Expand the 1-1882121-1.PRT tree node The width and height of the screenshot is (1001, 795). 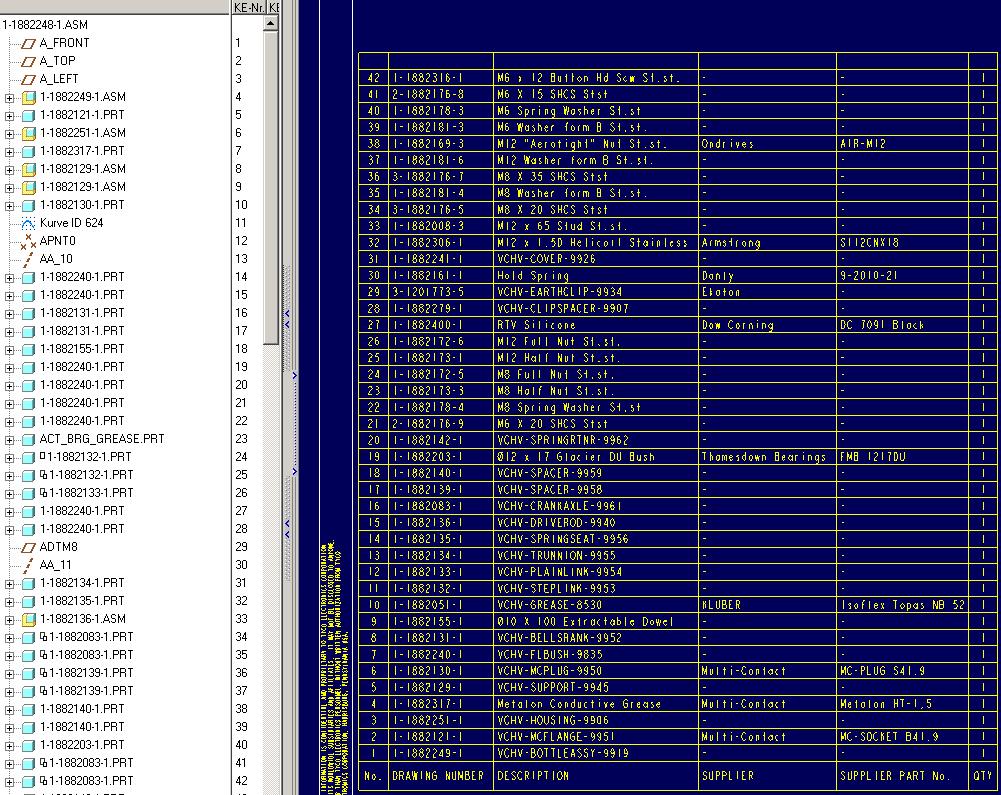10,116
